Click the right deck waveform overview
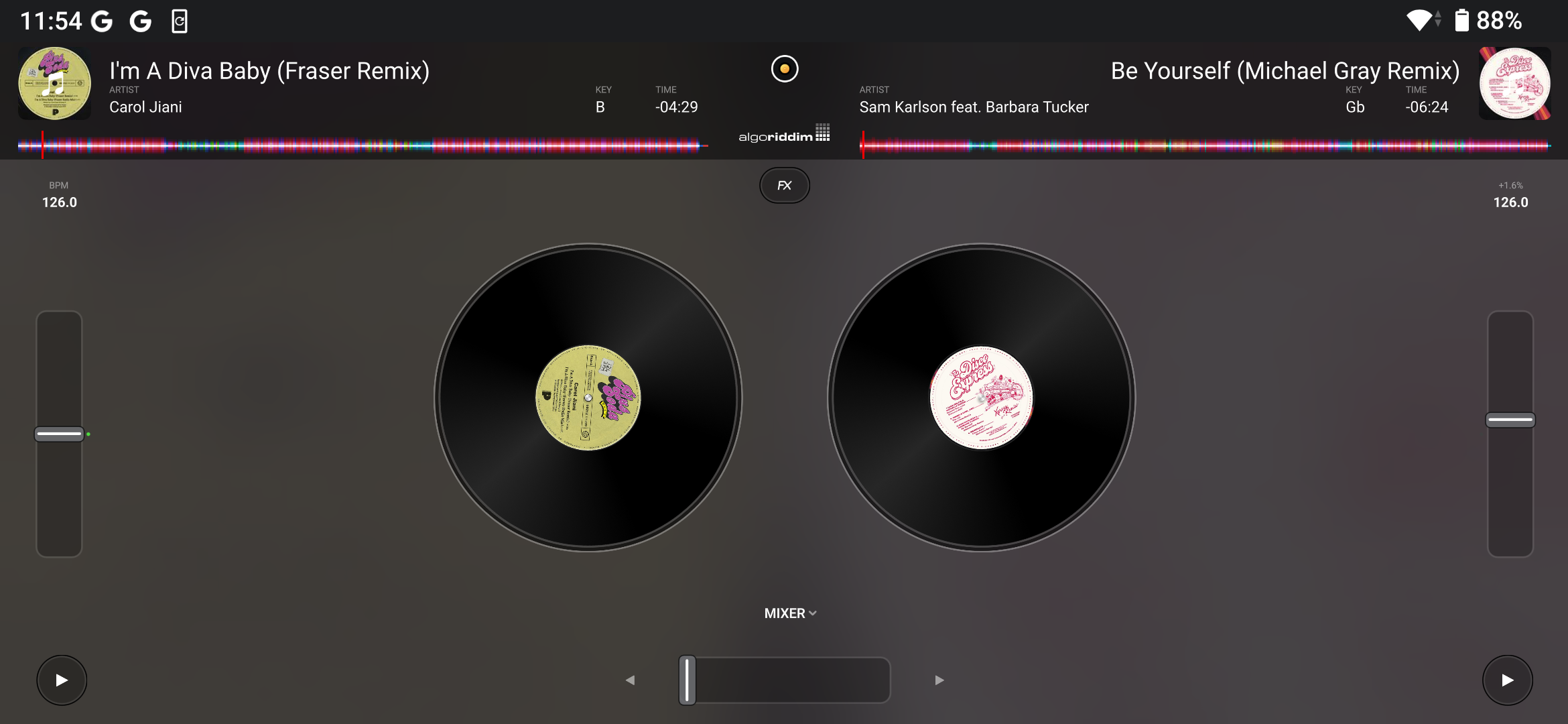Screen dimensions: 1568x724 [1205, 145]
